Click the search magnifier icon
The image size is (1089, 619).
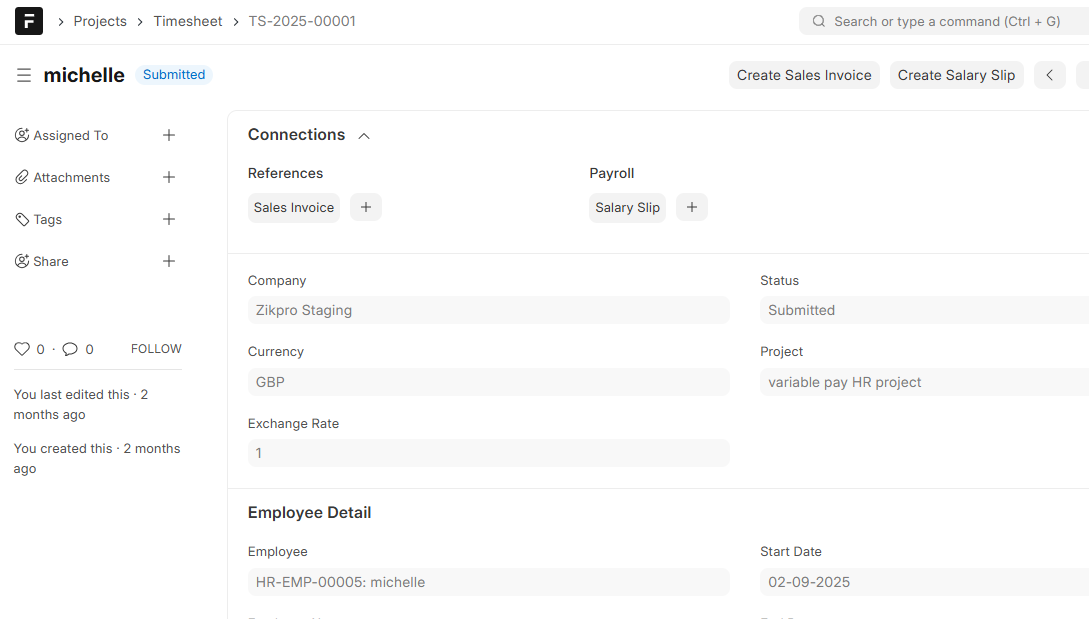coord(819,22)
